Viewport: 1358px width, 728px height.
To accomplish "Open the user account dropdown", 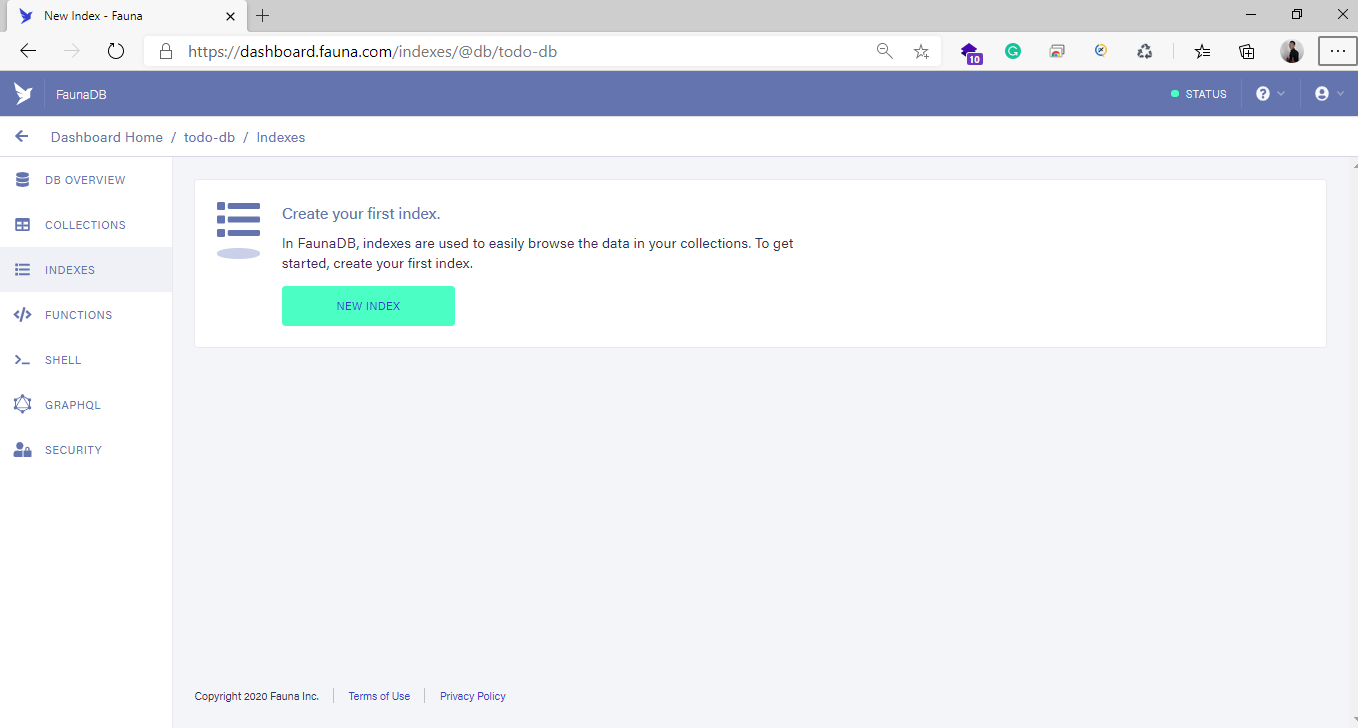I will [1329, 94].
